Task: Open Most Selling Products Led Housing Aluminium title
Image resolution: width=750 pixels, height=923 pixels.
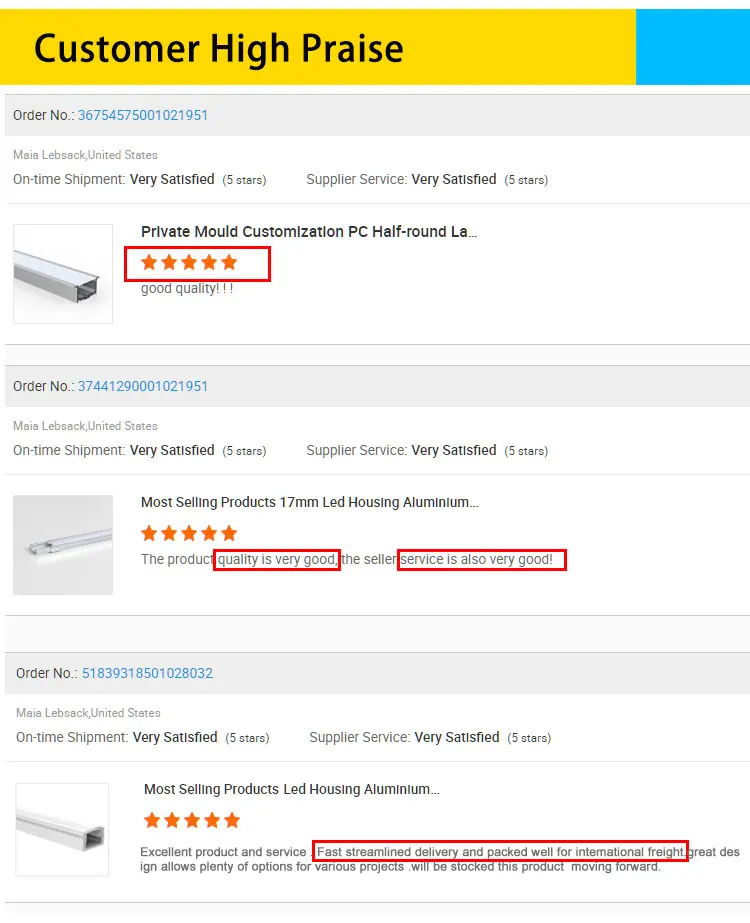Action: (x=292, y=790)
